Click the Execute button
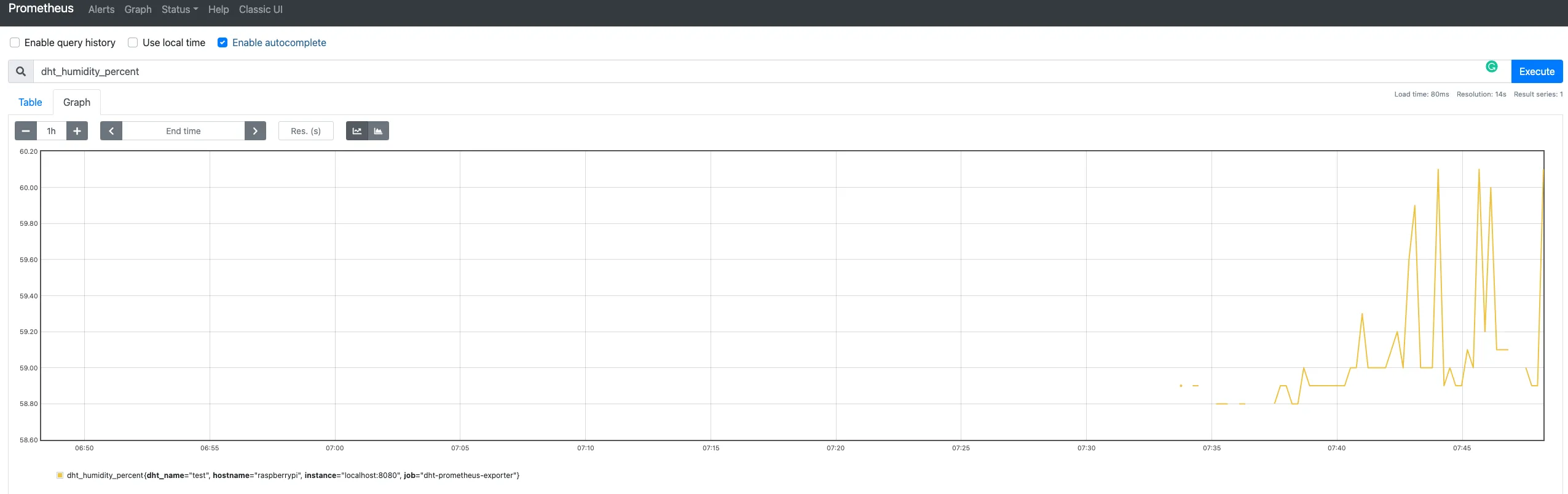Screen dimensions: 1568x494 coord(1537,71)
